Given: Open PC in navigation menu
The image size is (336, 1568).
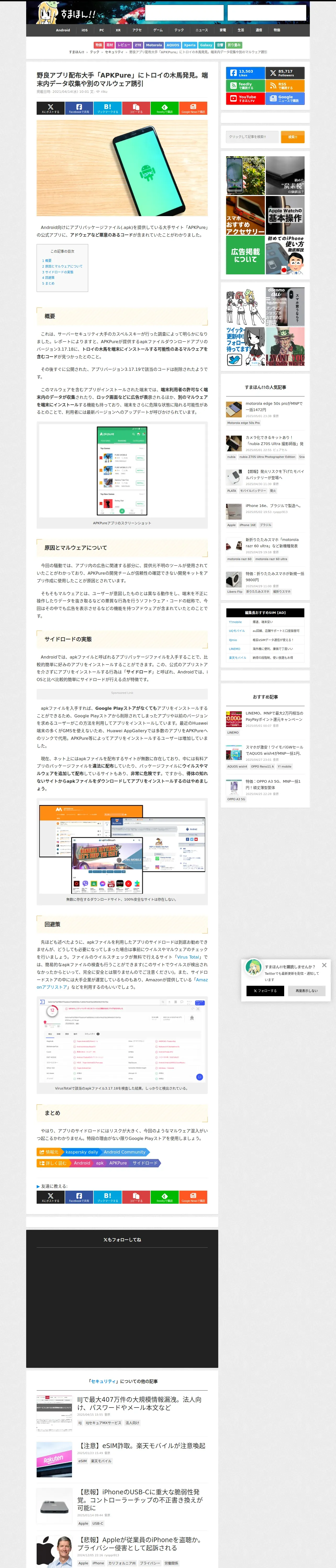Looking at the screenshot, I should (102, 30).
